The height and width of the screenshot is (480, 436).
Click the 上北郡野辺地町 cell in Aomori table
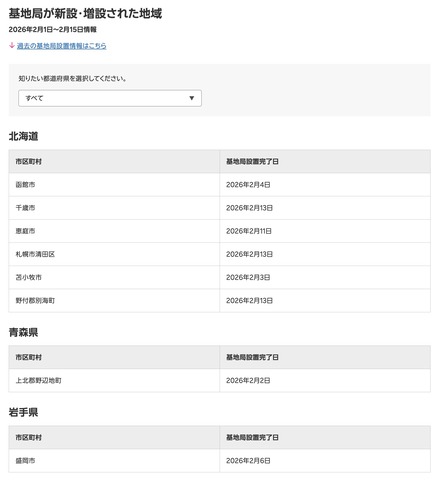click(114, 380)
